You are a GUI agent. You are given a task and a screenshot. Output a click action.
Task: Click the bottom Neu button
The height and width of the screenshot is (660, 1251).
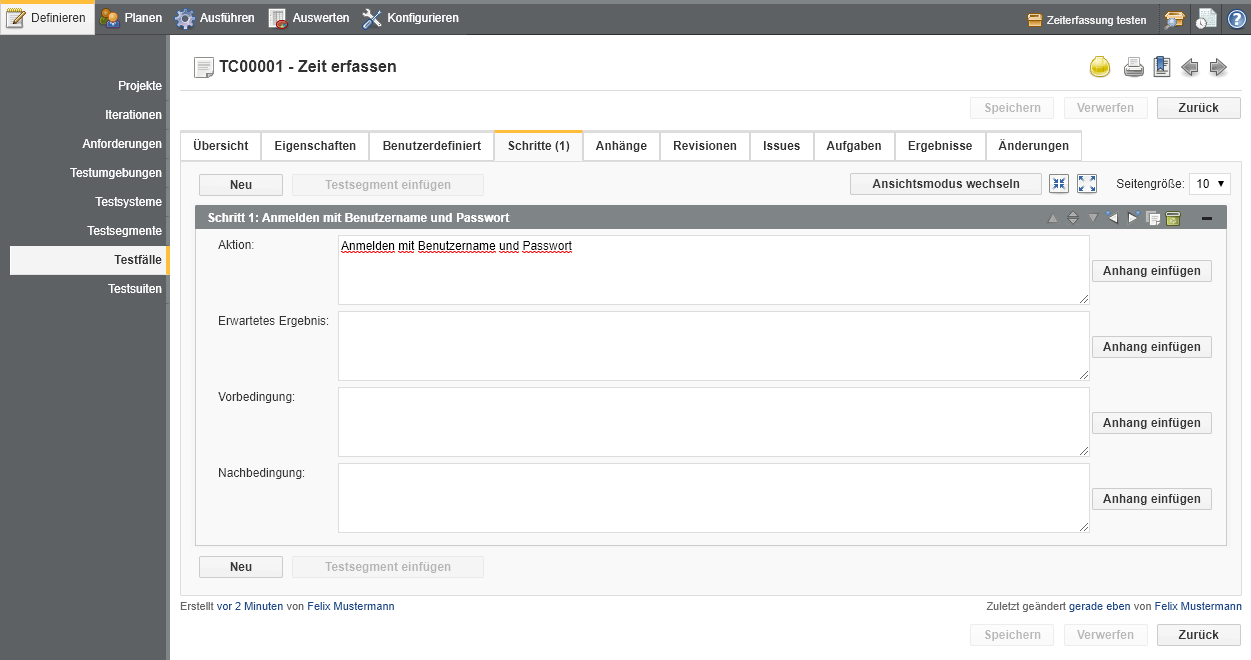point(241,567)
